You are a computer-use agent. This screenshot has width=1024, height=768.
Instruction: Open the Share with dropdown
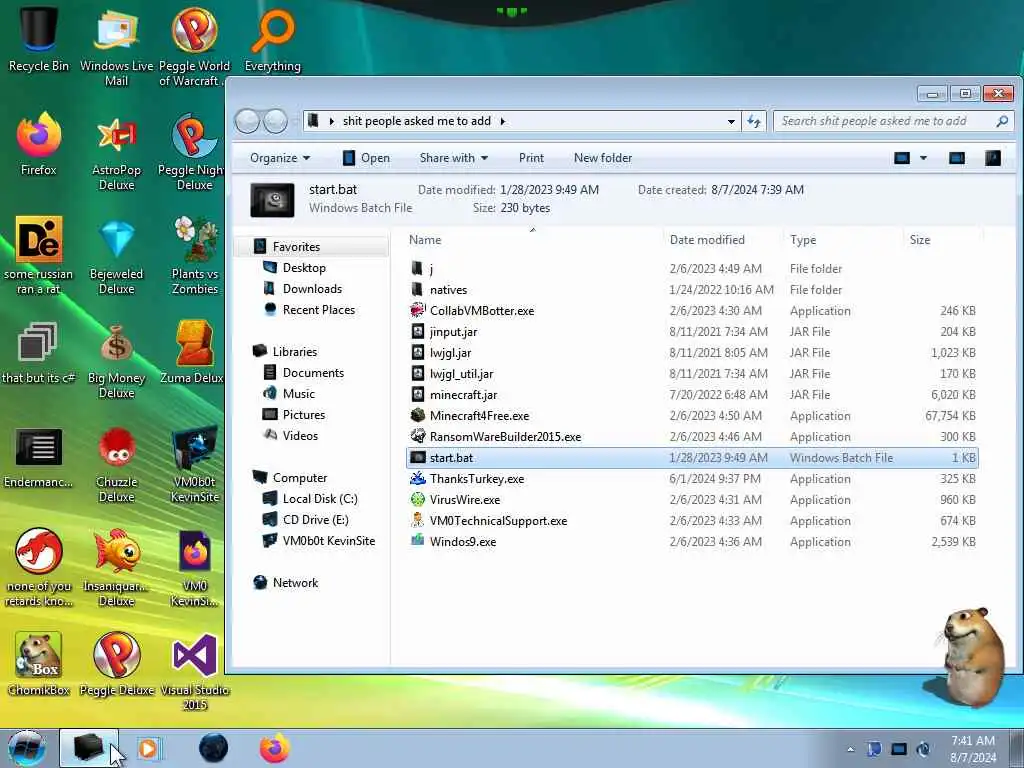[x=454, y=158]
